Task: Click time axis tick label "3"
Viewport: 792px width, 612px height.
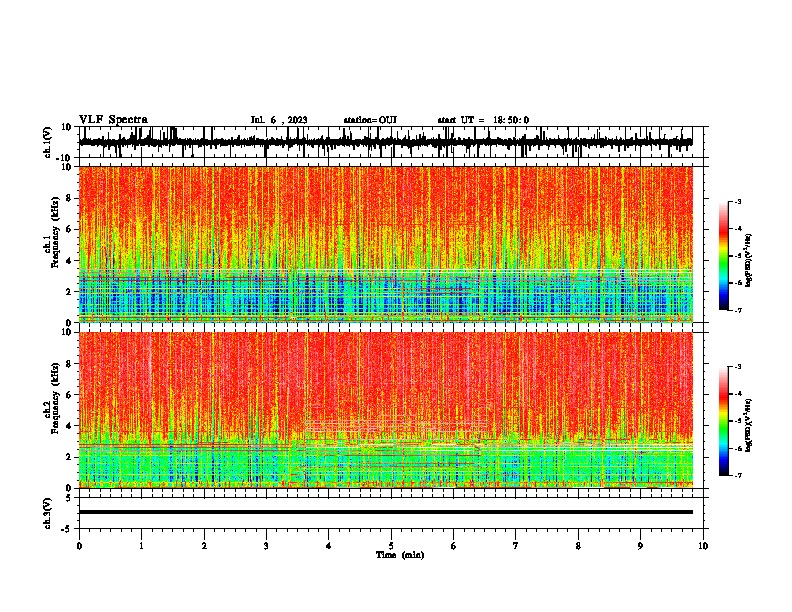Action: click(266, 546)
